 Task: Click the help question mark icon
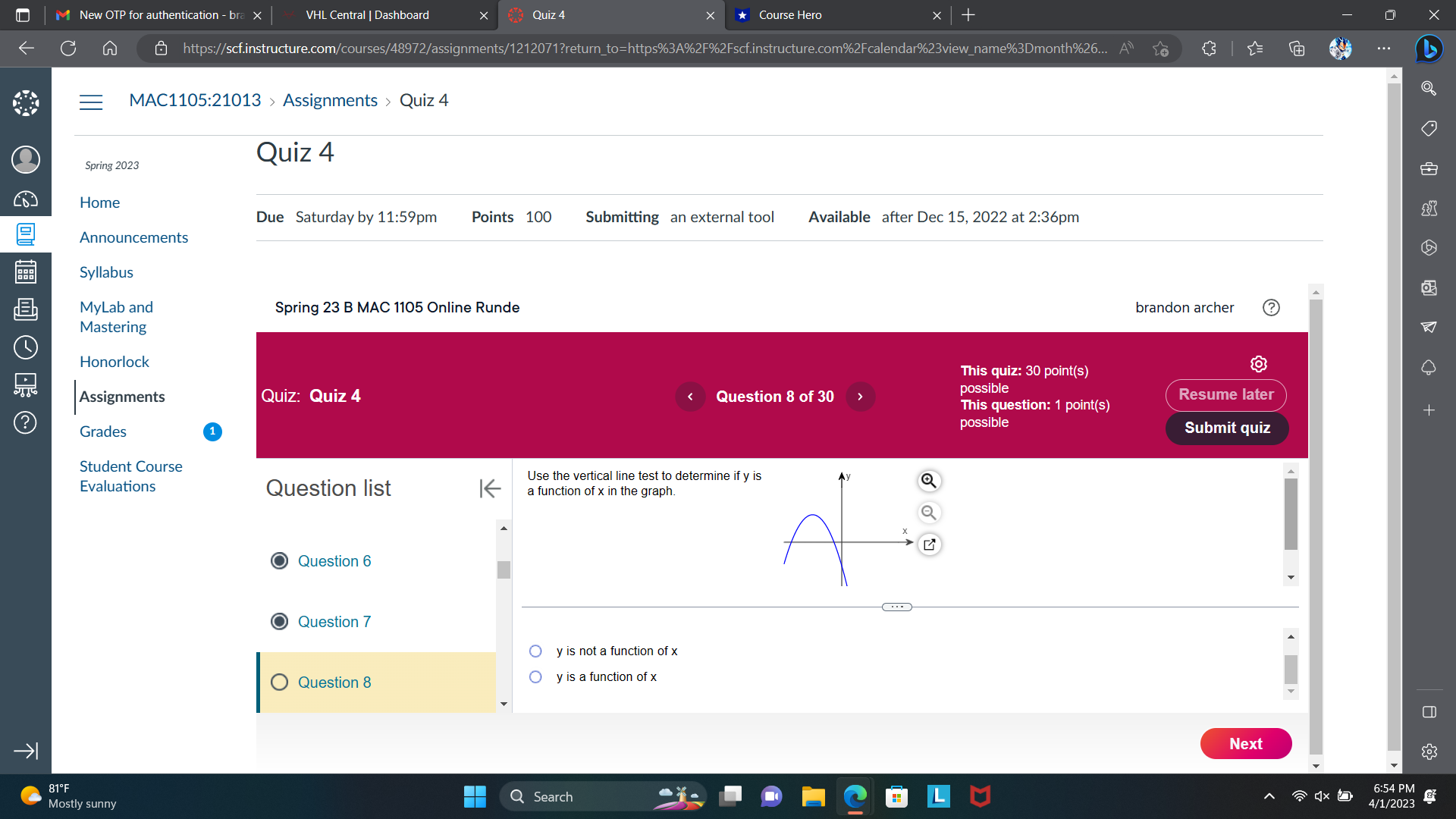[1271, 307]
